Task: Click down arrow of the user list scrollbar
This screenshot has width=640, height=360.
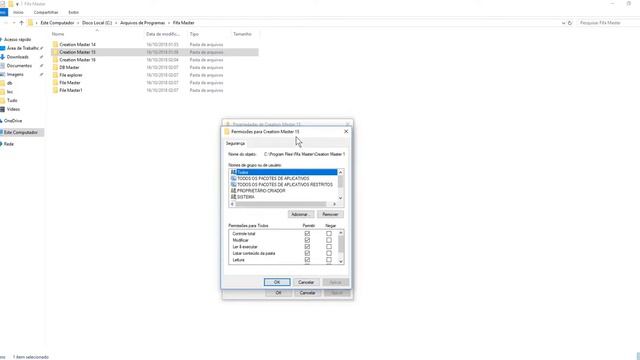Action: (340, 198)
